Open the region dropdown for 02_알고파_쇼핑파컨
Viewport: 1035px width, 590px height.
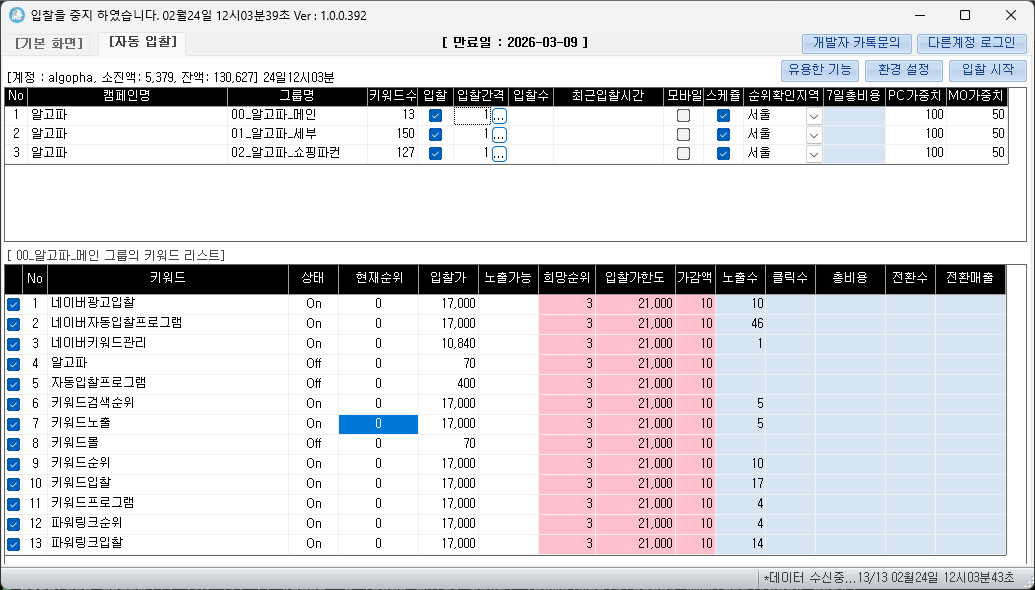coord(813,156)
